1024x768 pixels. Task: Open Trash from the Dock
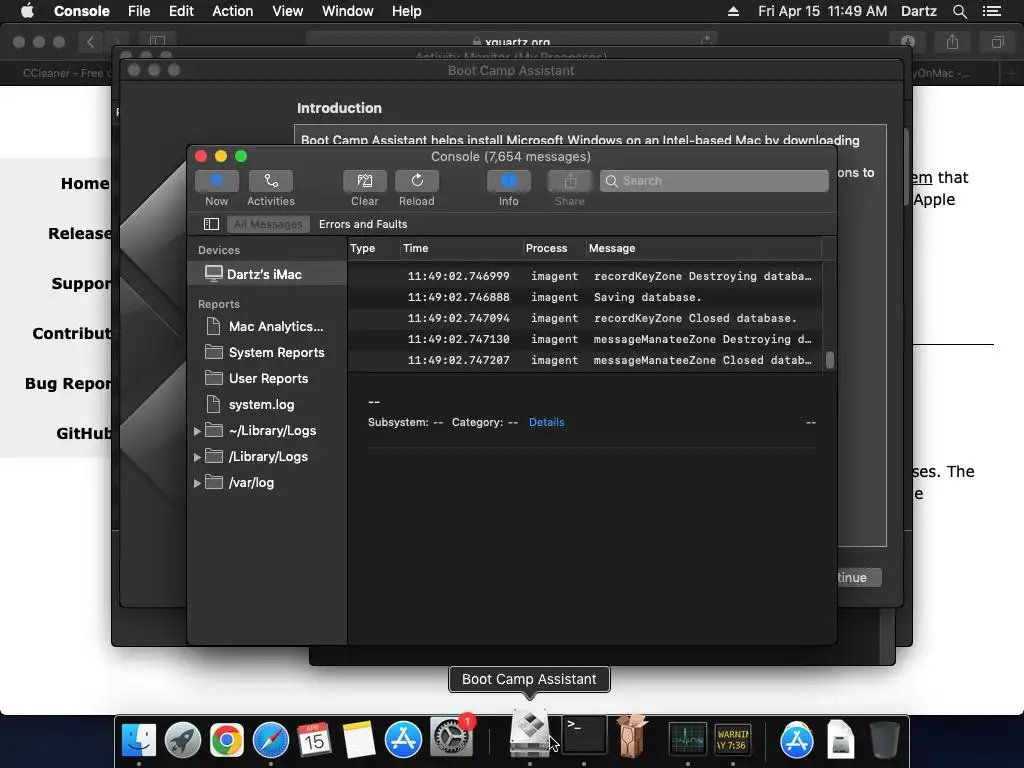point(885,740)
